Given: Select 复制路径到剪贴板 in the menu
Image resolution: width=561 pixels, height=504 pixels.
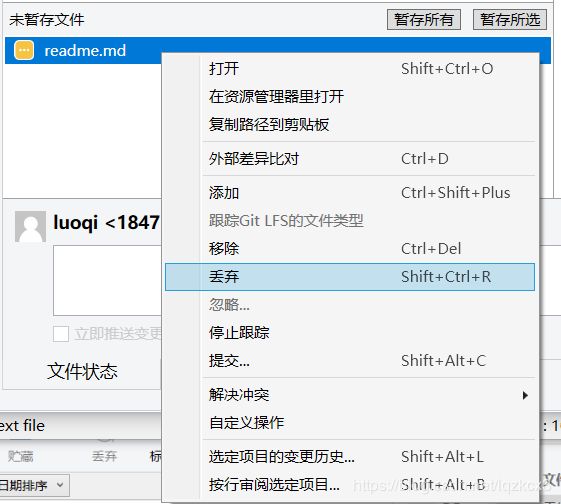Looking at the screenshot, I should [350, 124].
